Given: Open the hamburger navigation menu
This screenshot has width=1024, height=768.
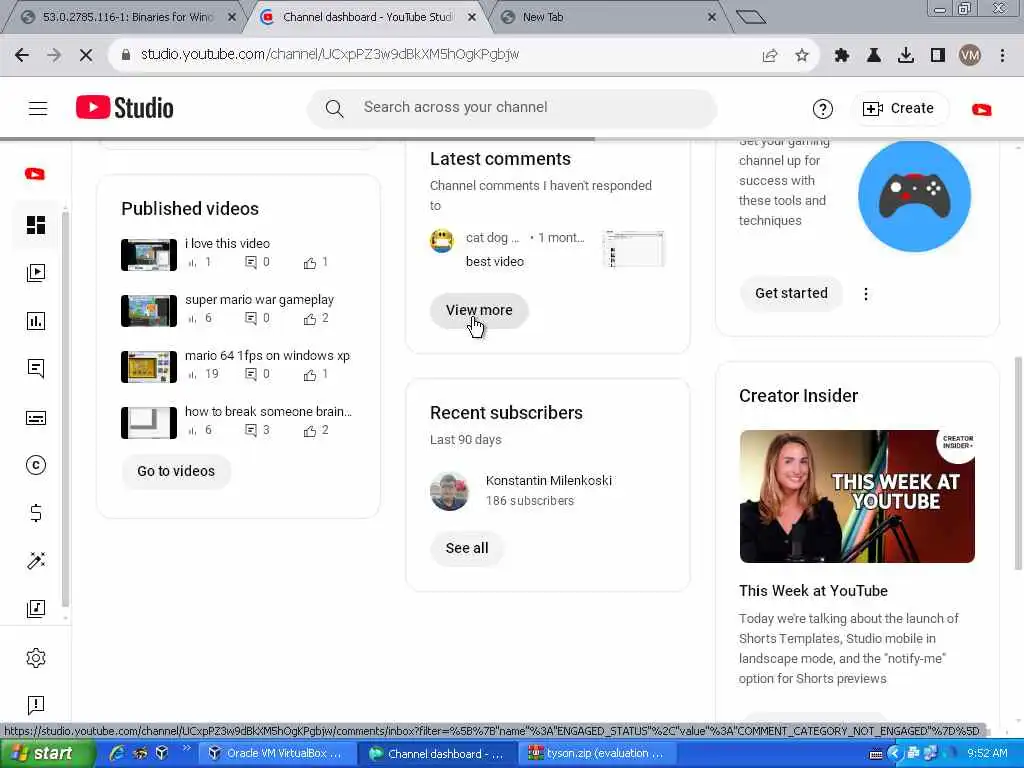Looking at the screenshot, I should point(38,108).
